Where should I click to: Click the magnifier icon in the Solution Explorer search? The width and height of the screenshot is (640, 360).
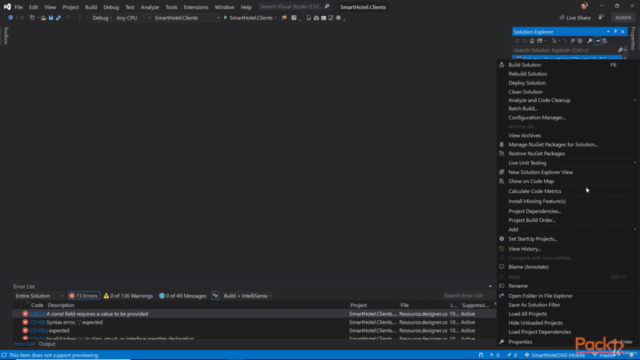coord(620,50)
